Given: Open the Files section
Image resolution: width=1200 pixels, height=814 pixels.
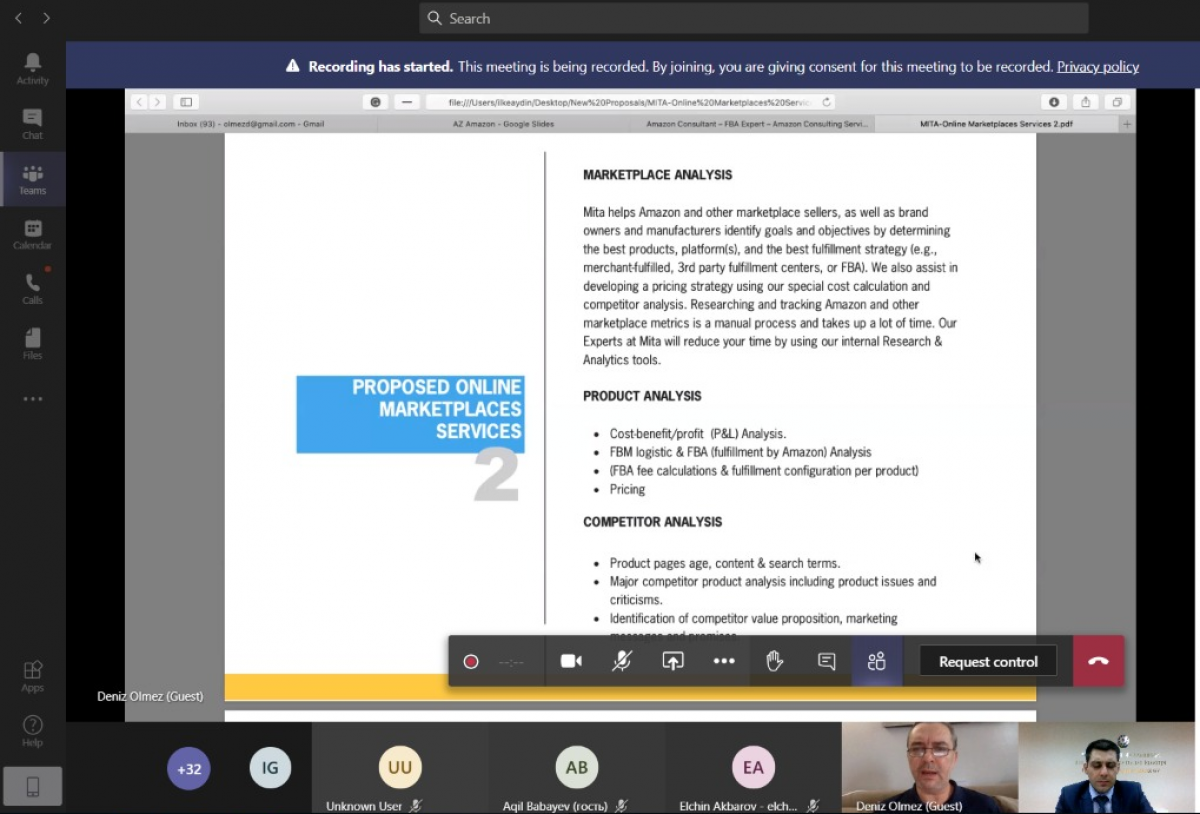Looking at the screenshot, I should [x=32, y=344].
